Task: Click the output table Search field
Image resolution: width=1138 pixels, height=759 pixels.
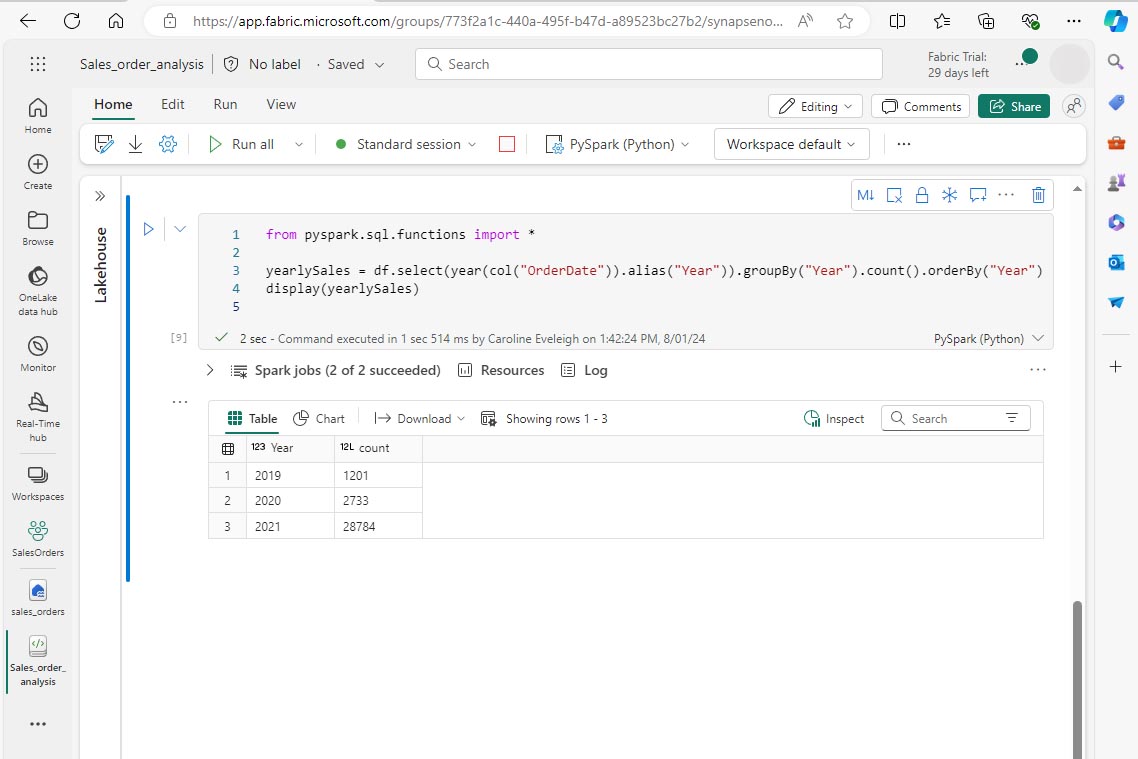Action: pos(955,419)
